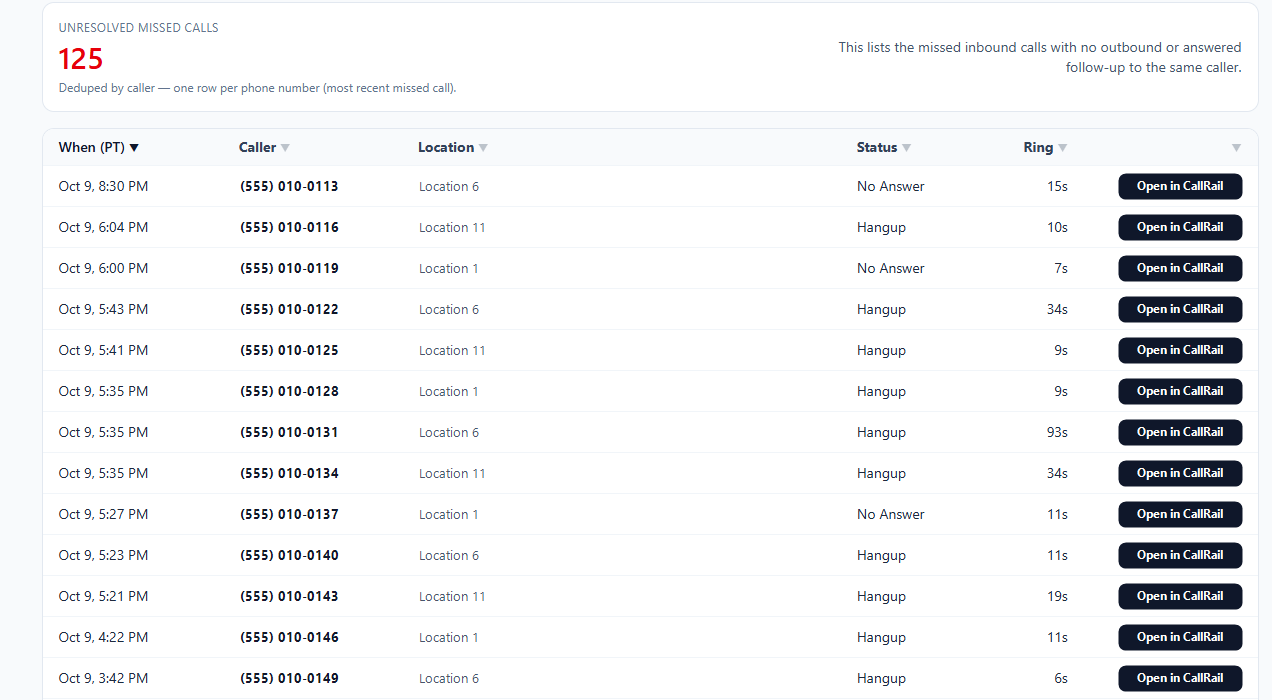1272x700 pixels.
Task: Select caller number (555) 010-0116
Action: tap(289, 228)
